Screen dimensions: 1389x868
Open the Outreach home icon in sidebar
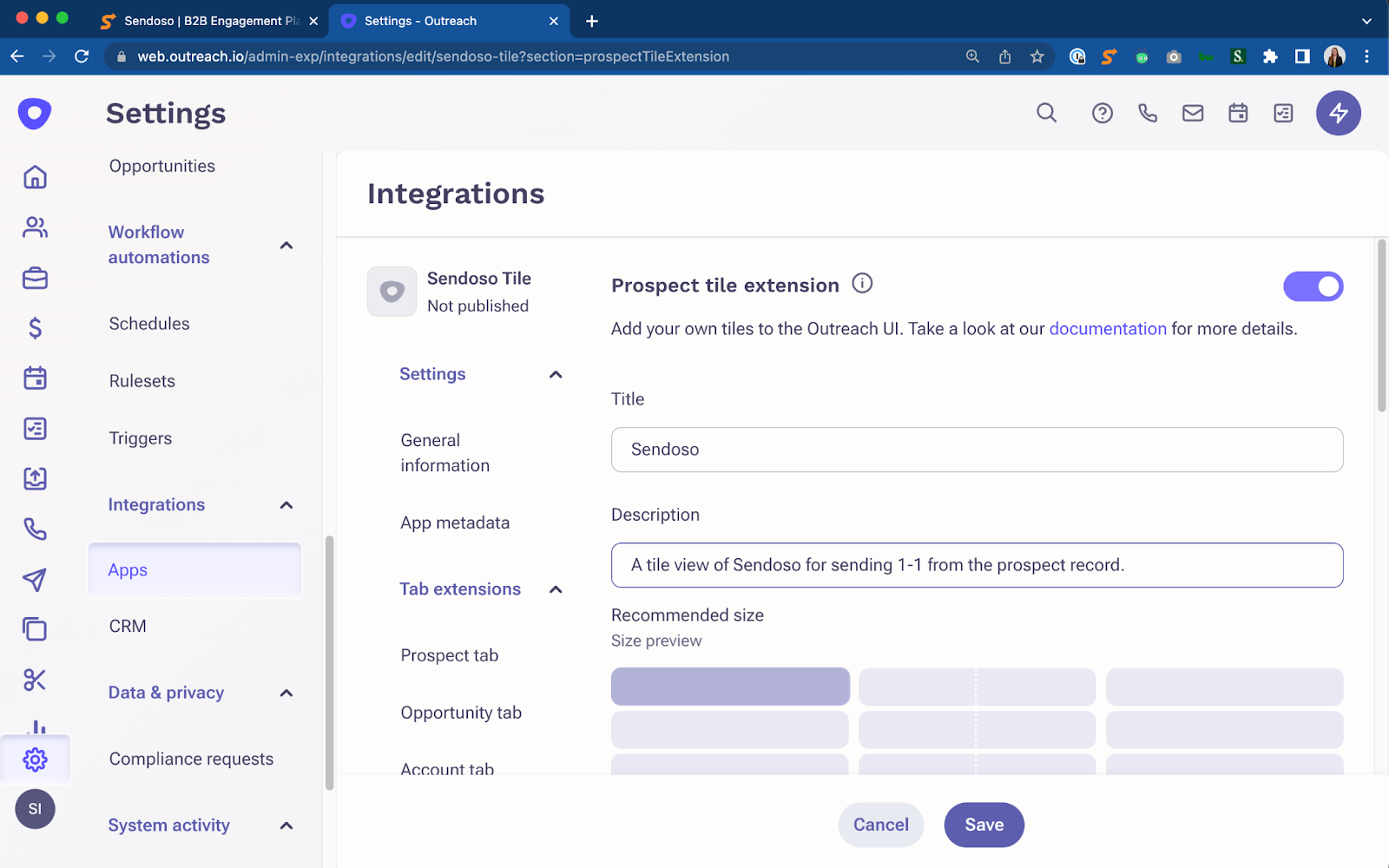pyautogui.click(x=35, y=177)
